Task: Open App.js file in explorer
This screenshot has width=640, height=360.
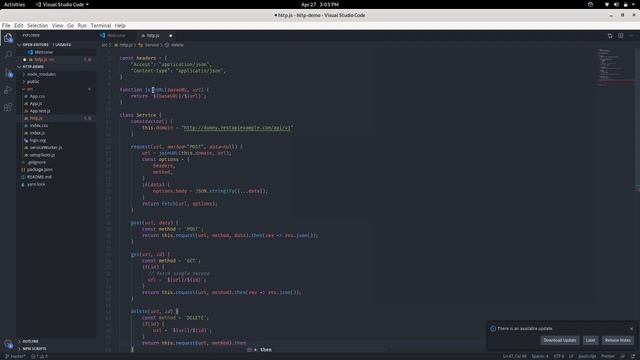Action: click(x=36, y=104)
